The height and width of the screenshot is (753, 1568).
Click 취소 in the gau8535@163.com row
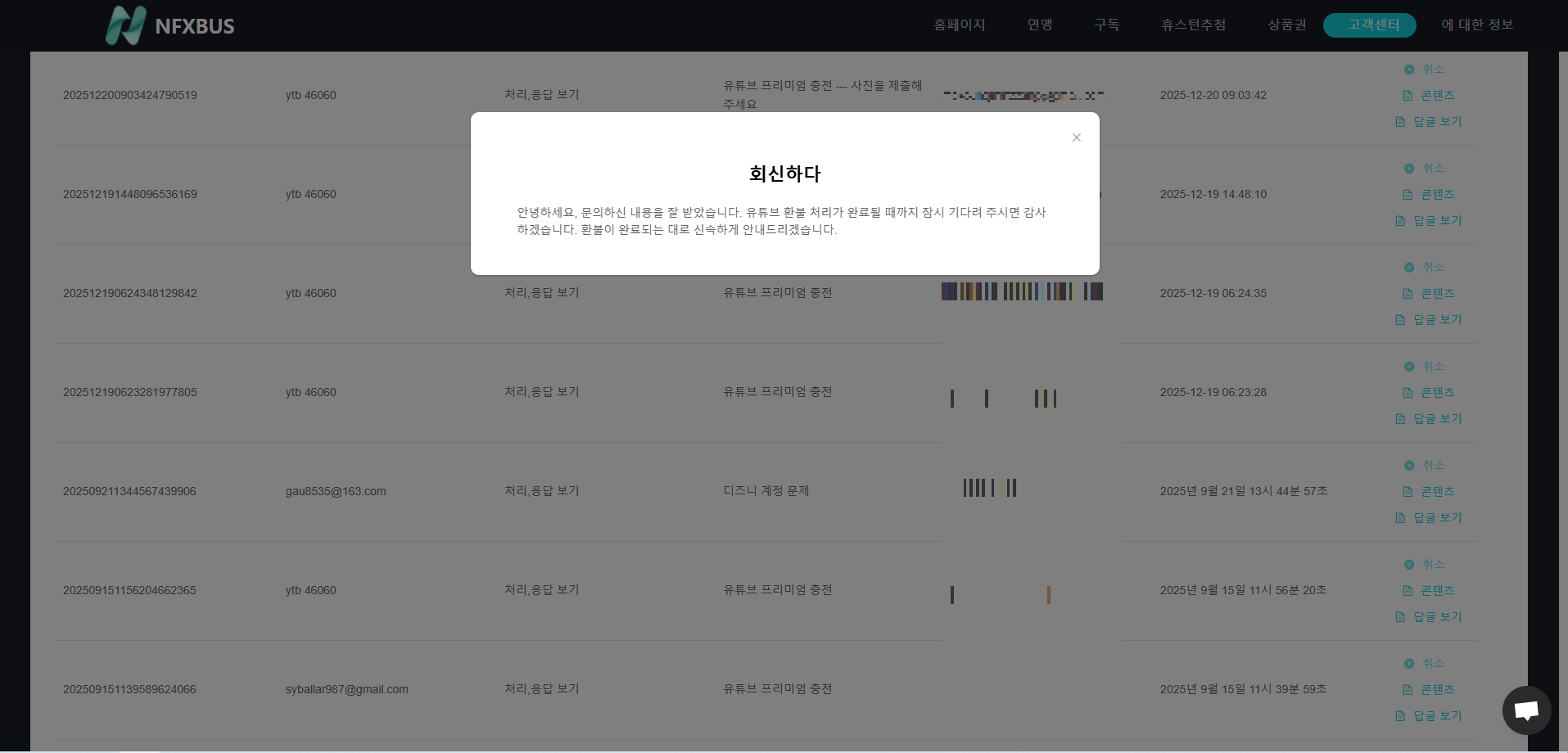point(1425,466)
